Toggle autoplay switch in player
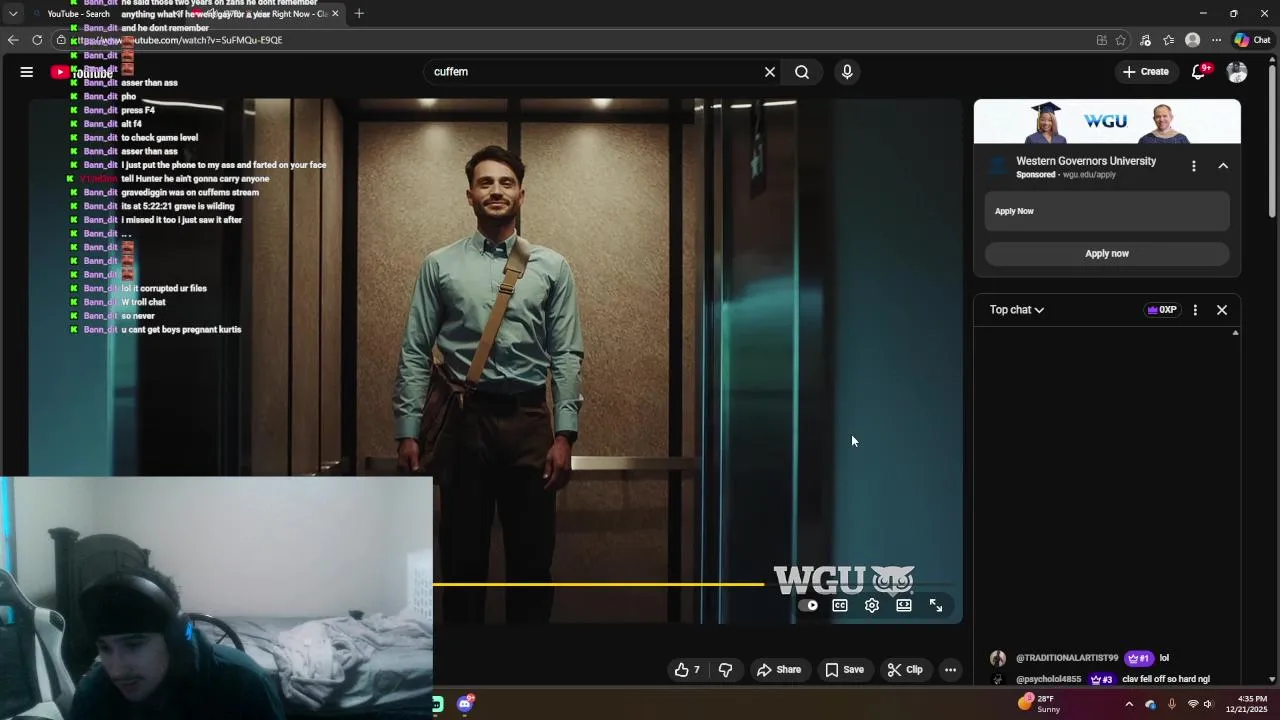Image resolution: width=1280 pixels, height=720 pixels. [809, 605]
